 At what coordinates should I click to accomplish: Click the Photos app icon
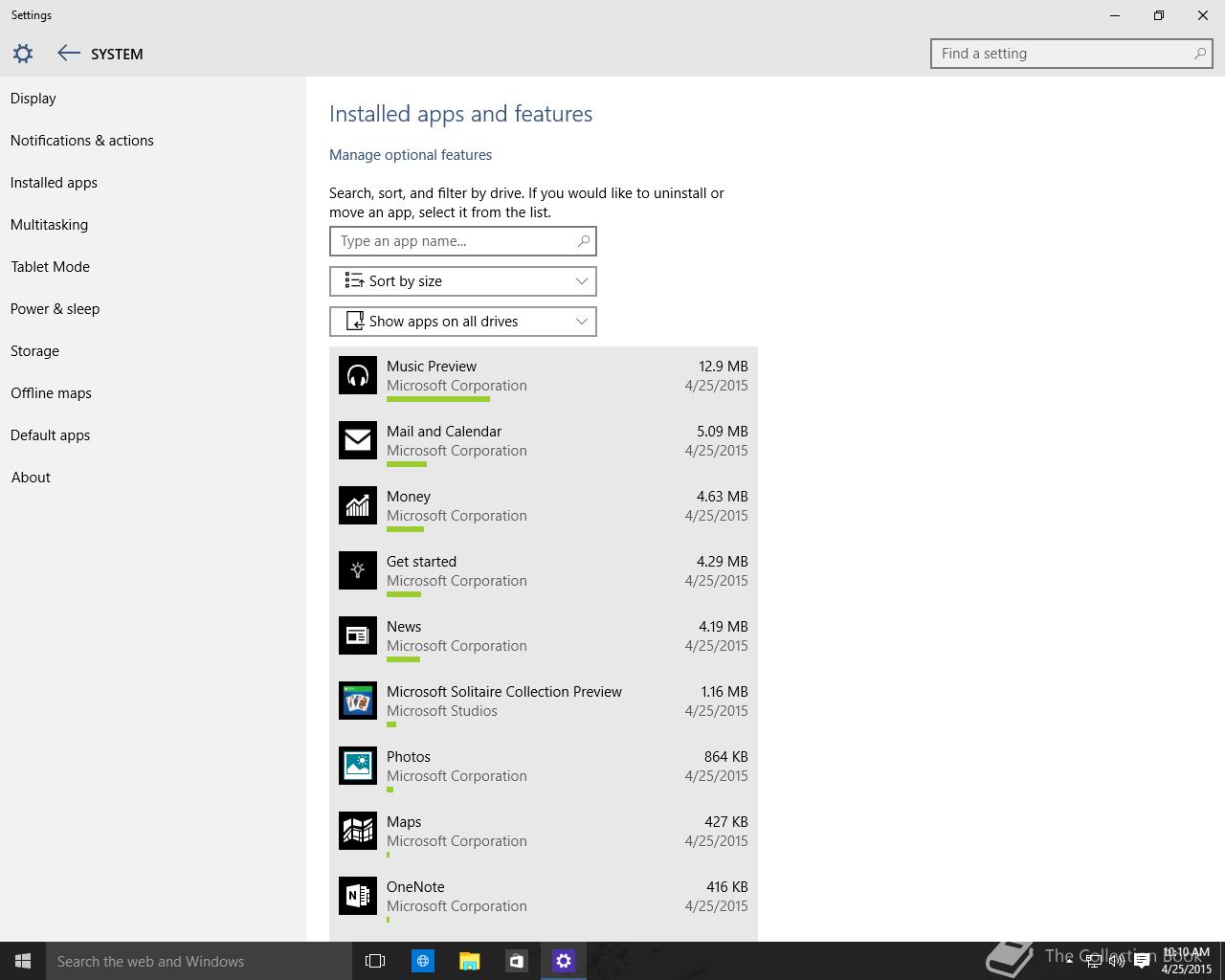(x=358, y=766)
